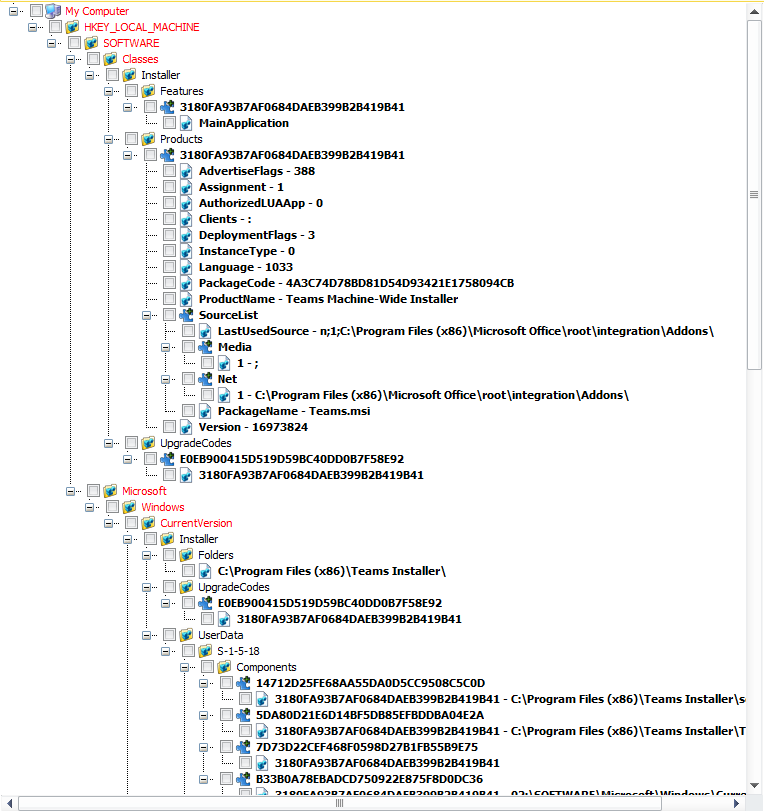Image resolution: width=764 pixels, height=811 pixels.
Task: Collapse the My Computer node
Action: coord(13,11)
